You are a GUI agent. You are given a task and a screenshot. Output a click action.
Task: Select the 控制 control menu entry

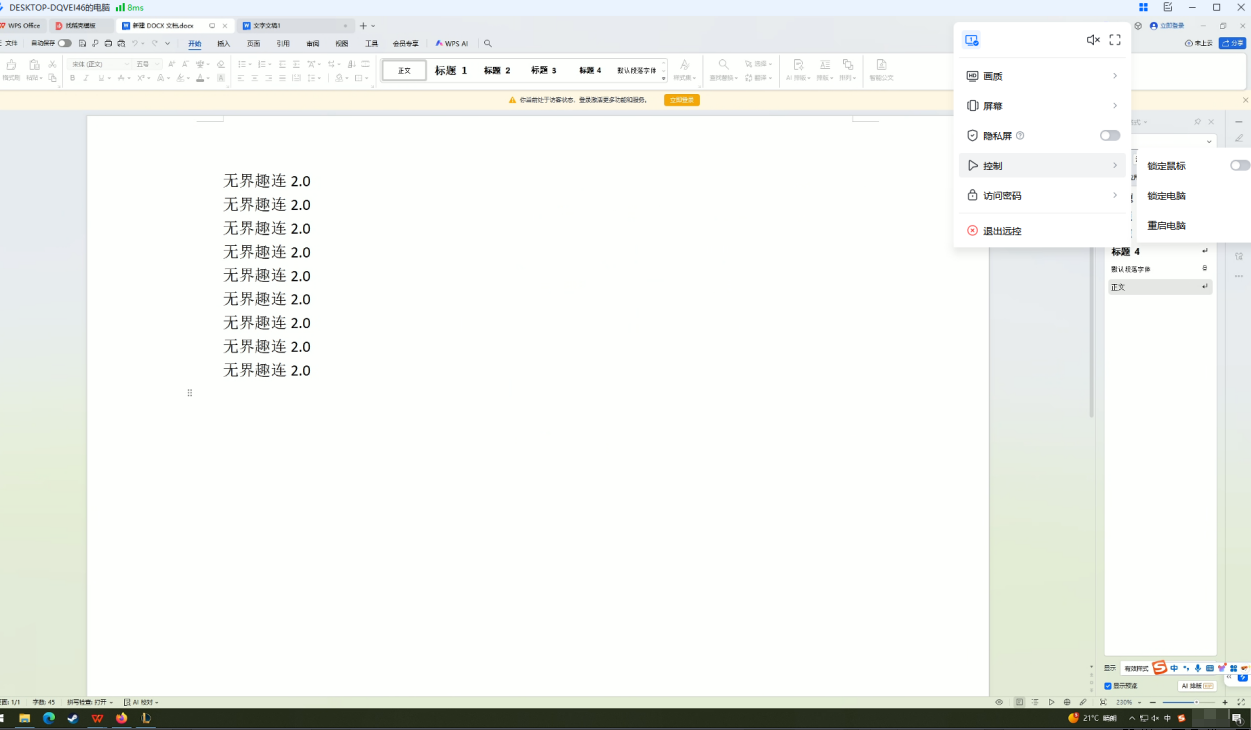[1042, 166]
